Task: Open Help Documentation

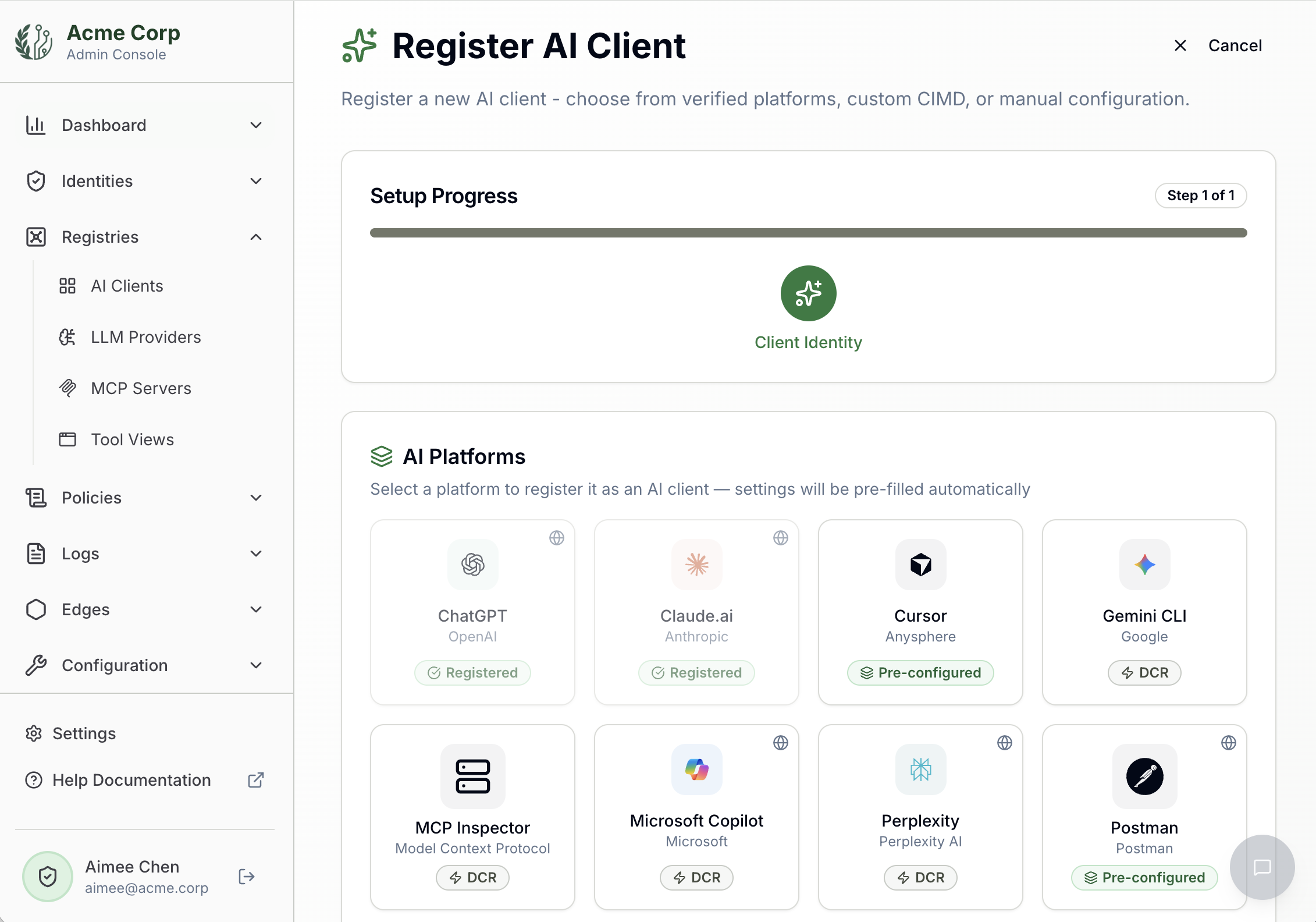Action: click(131, 780)
